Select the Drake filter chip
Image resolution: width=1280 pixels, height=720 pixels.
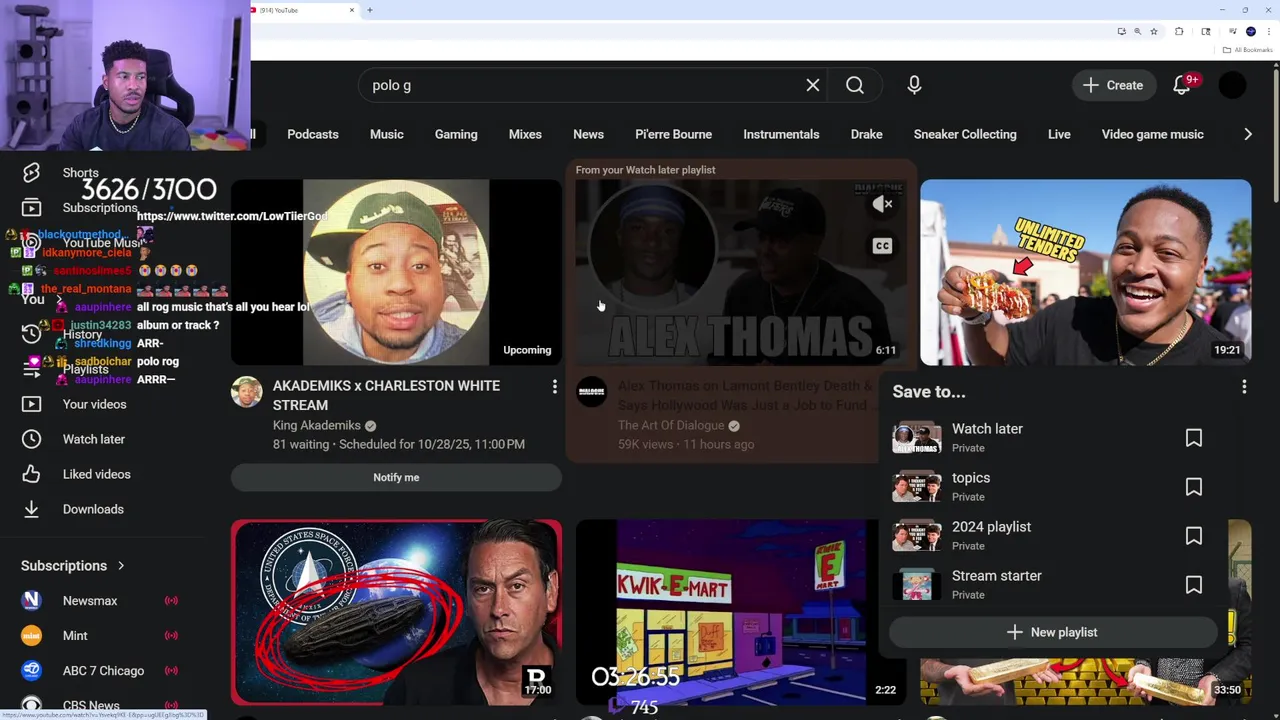(867, 134)
